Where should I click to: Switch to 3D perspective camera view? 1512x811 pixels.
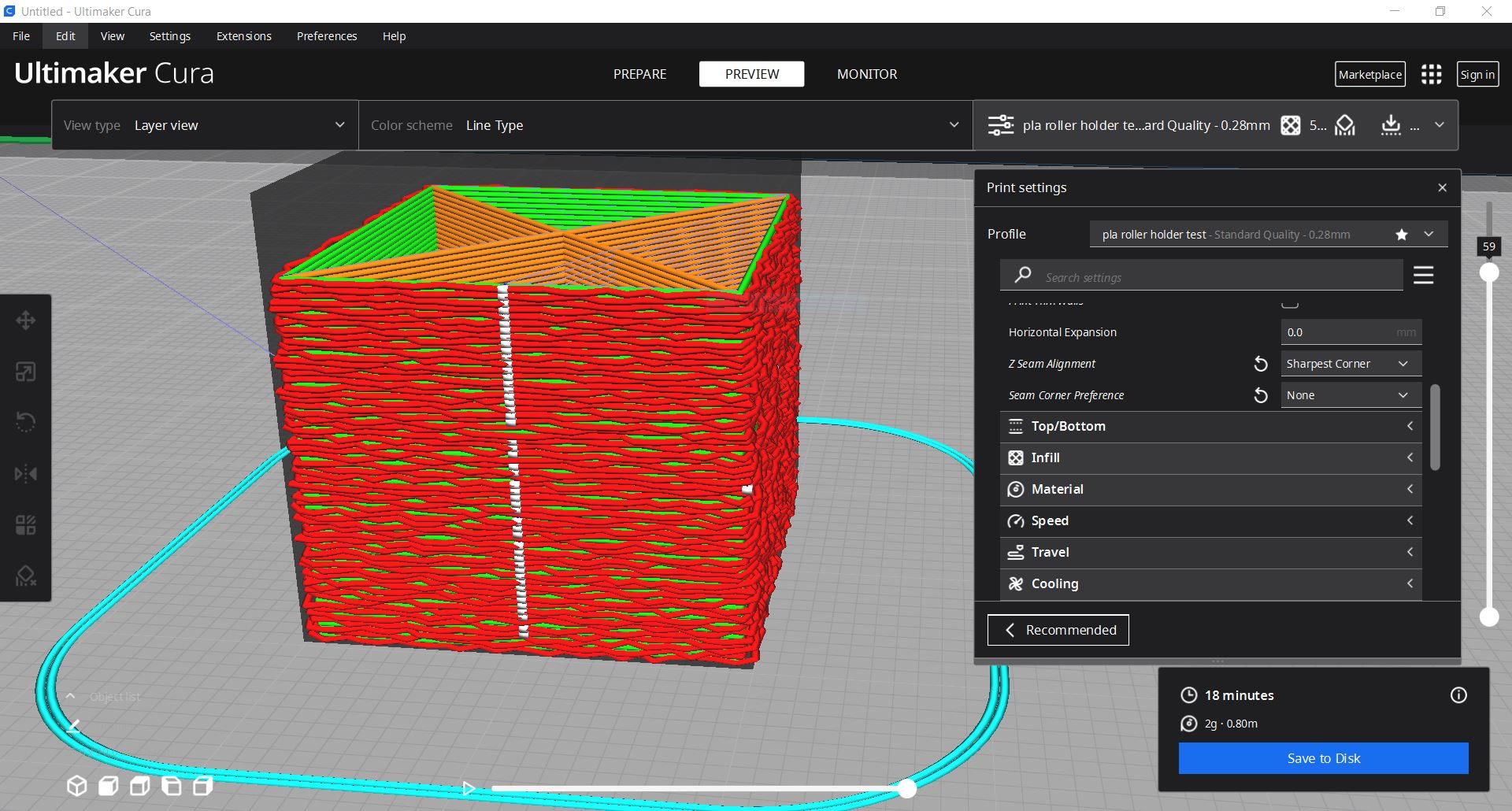pyautogui.click(x=76, y=786)
